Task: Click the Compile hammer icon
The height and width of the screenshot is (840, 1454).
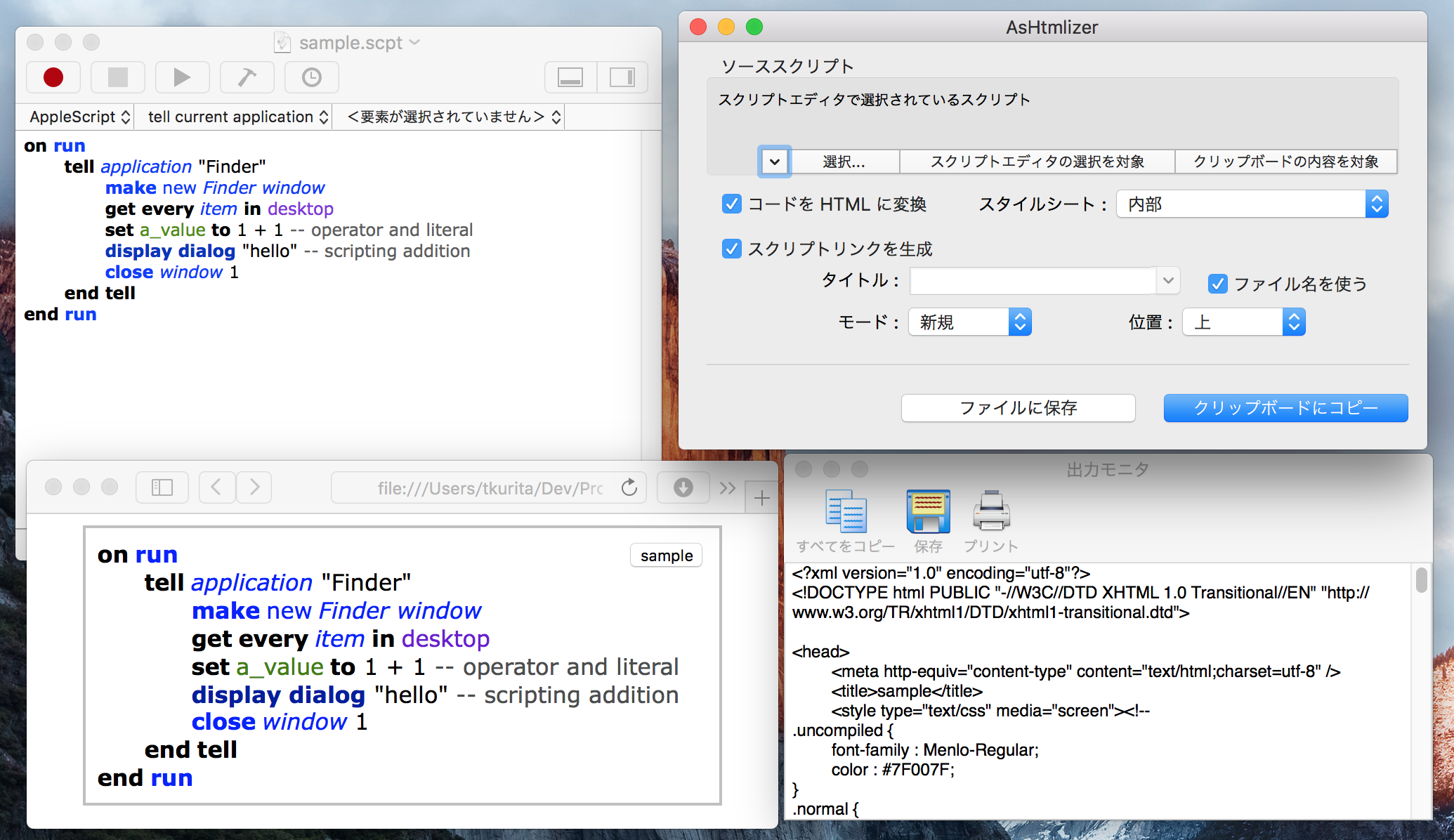Action: click(x=247, y=77)
